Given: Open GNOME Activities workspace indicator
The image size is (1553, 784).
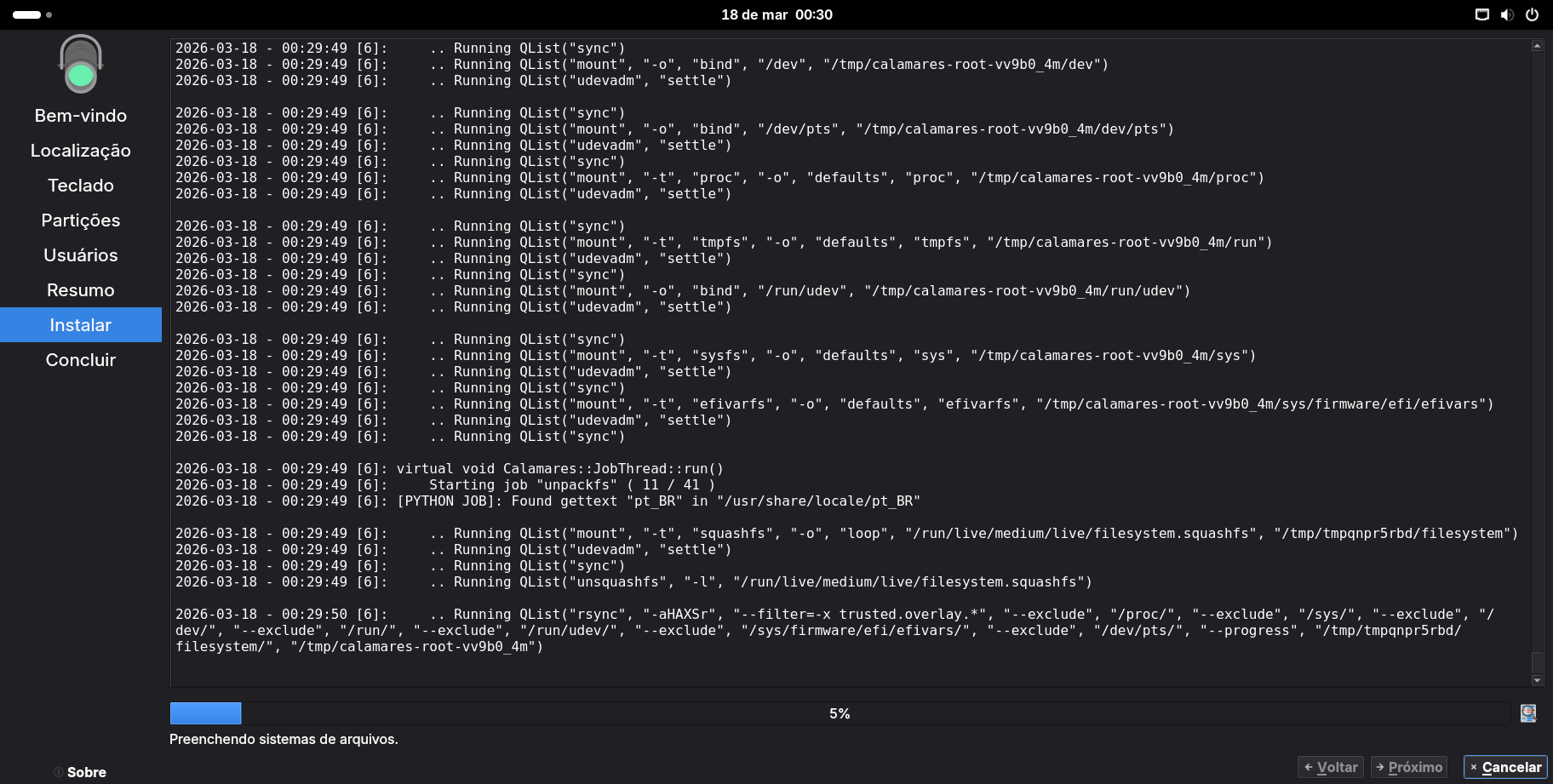Looking at the screenshot, I should (32, 14).
